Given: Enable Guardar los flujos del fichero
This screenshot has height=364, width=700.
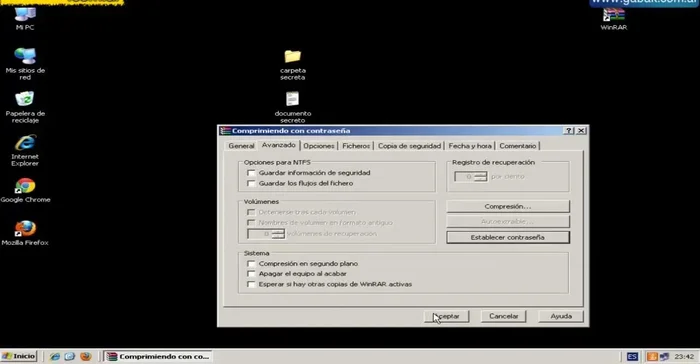Looking at the screenshot, I should point(251,184).
